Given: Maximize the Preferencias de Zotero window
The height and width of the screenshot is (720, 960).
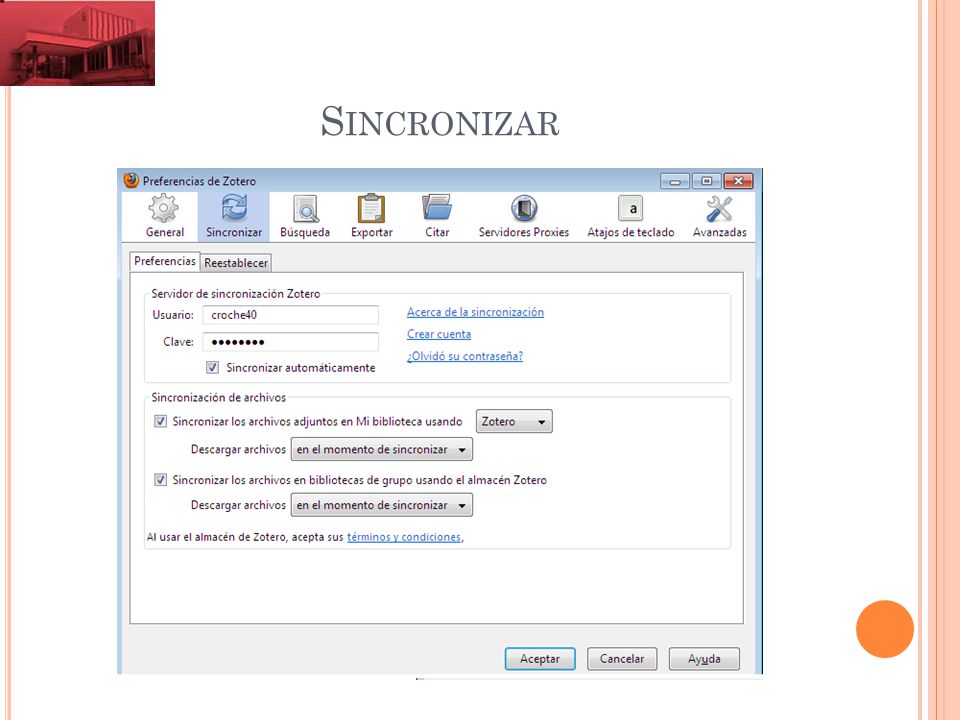Looking at the screenshot, I should point(707,181).
